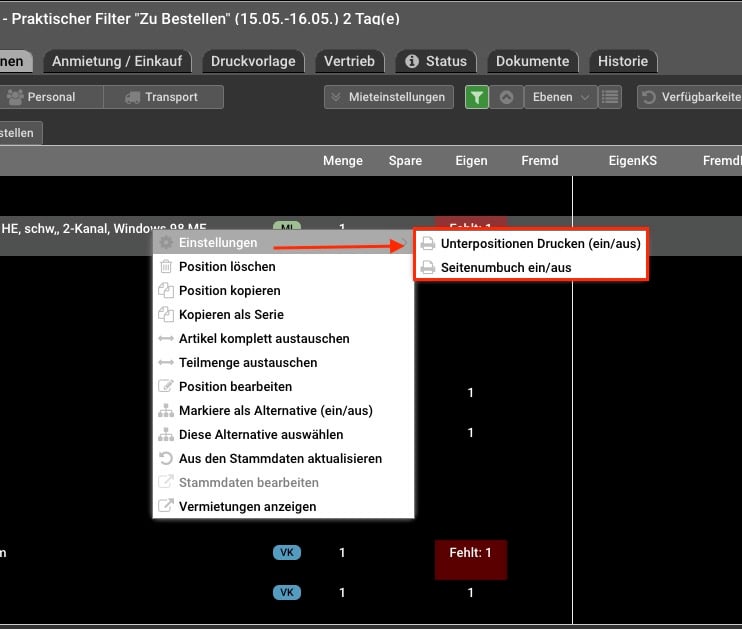Click the round collapse-up arrow icon
This screenshot has width=742, height=629.
coord(506,97)
